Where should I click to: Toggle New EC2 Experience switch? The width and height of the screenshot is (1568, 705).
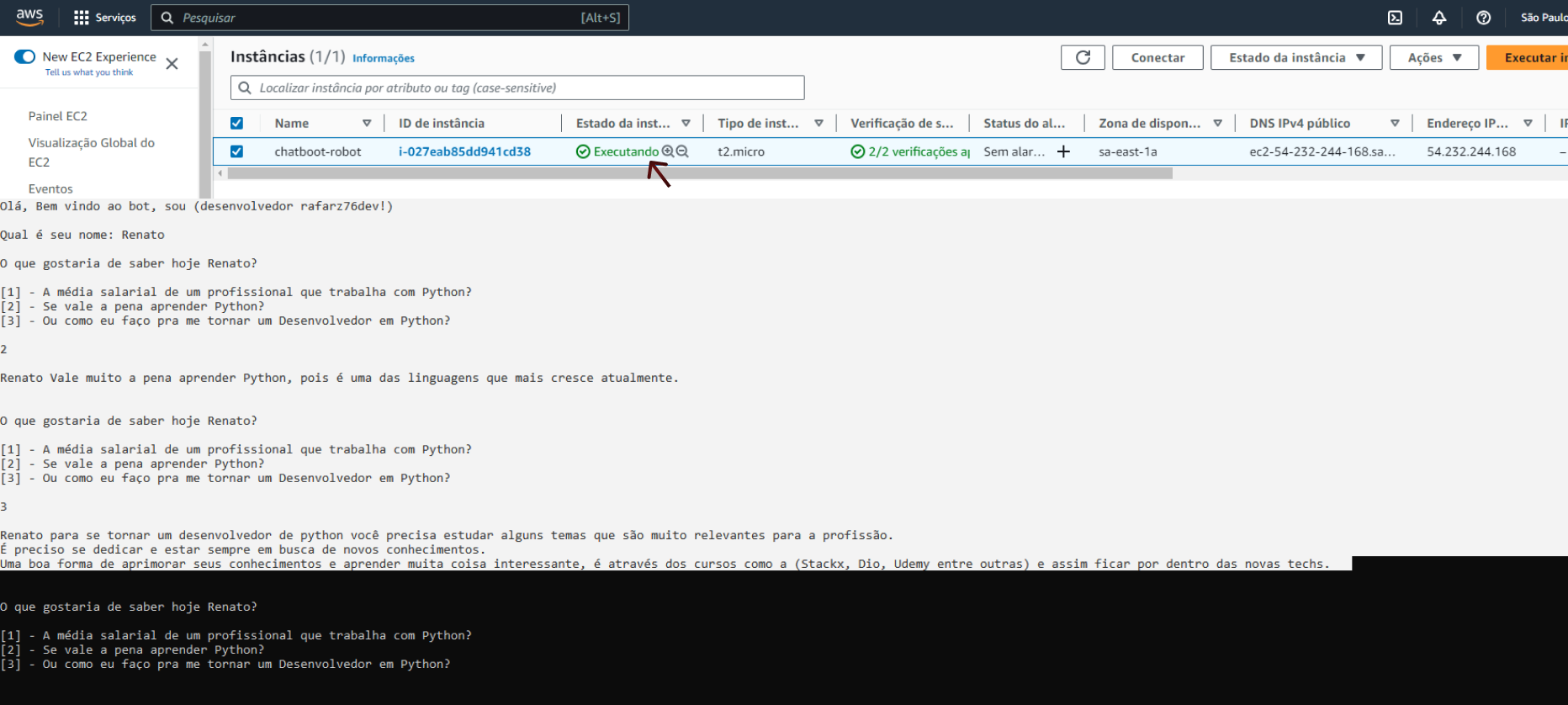point(25,56)
